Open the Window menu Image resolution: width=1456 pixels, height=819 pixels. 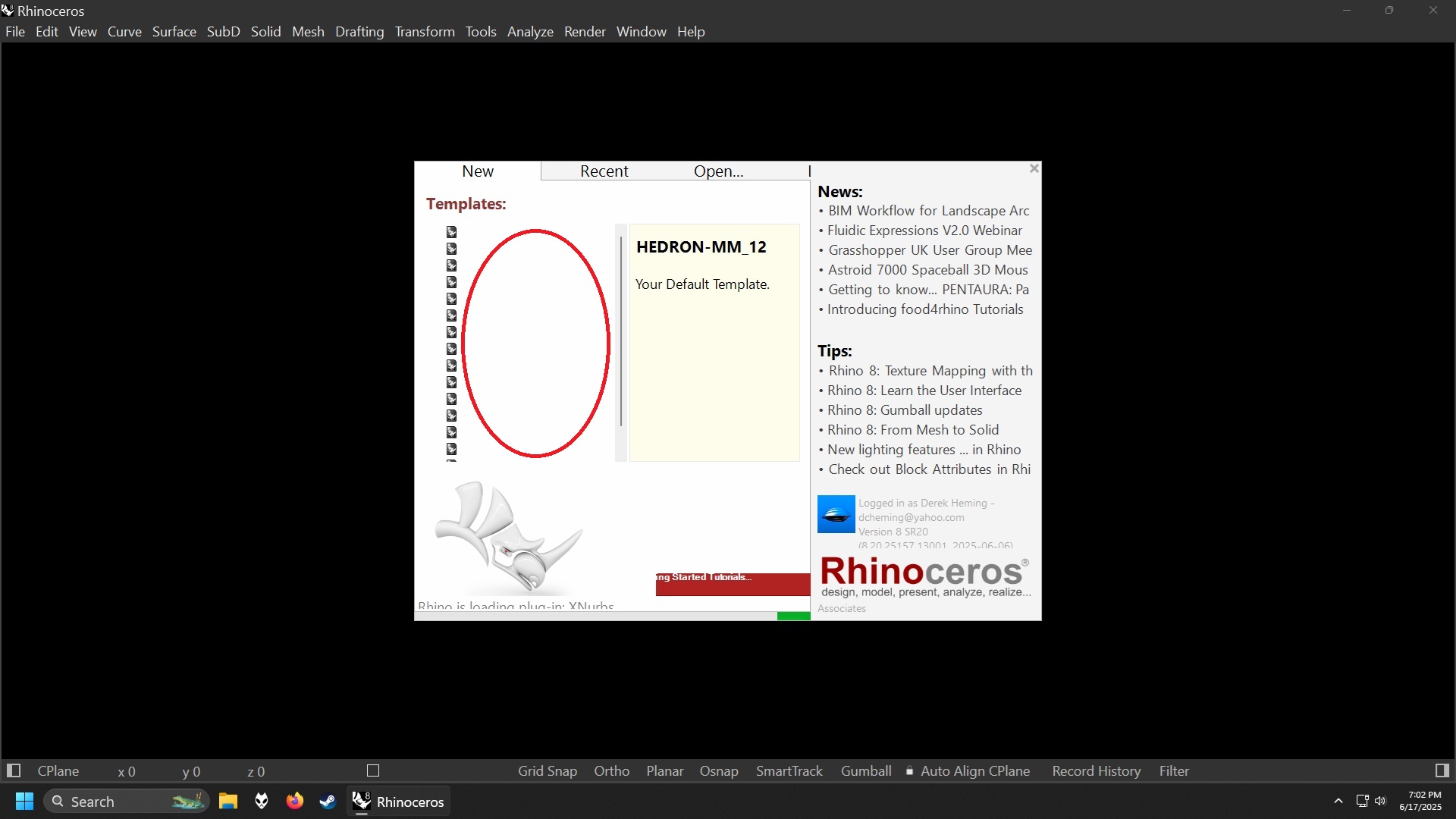642,32
